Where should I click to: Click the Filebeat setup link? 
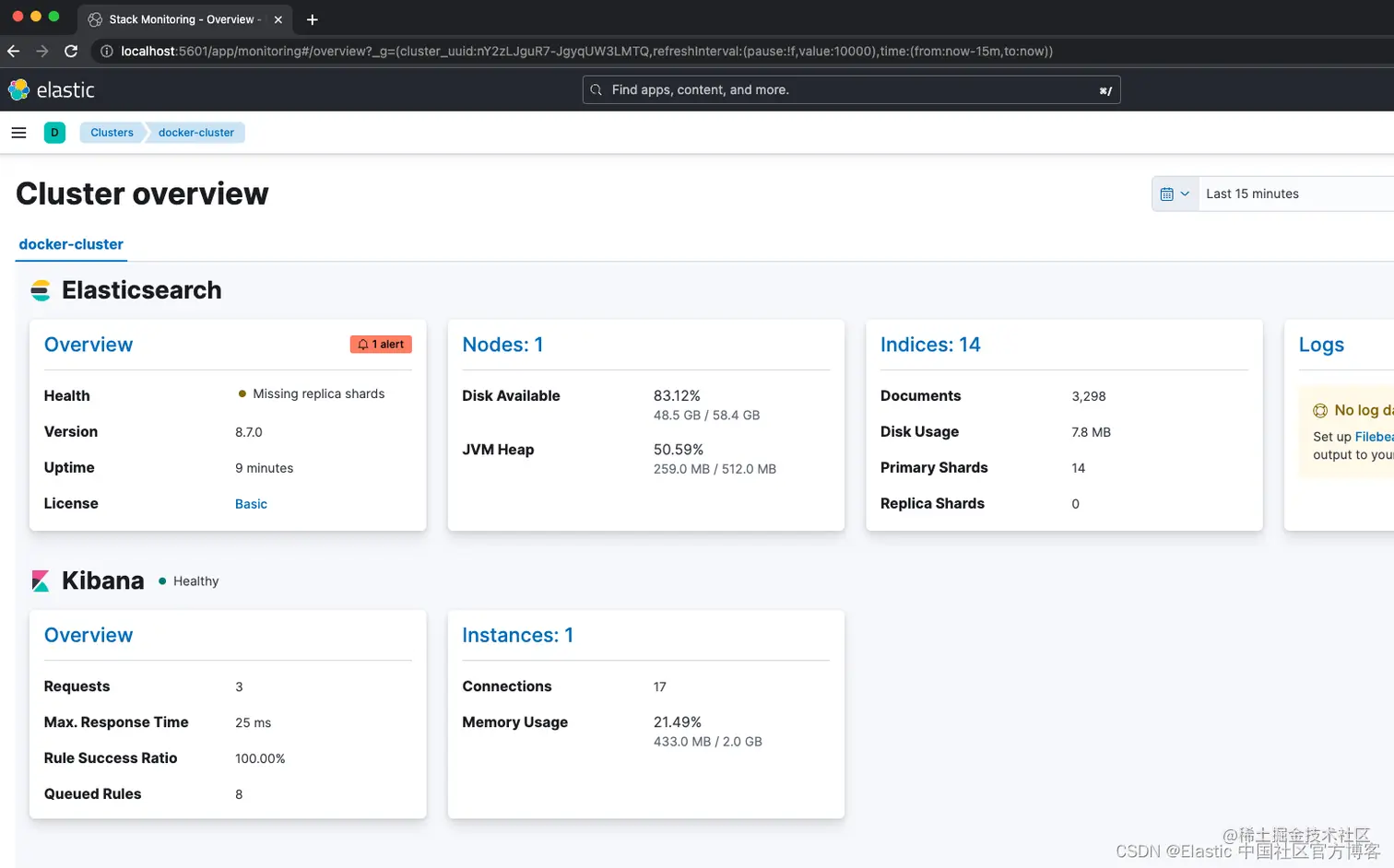1374,437
